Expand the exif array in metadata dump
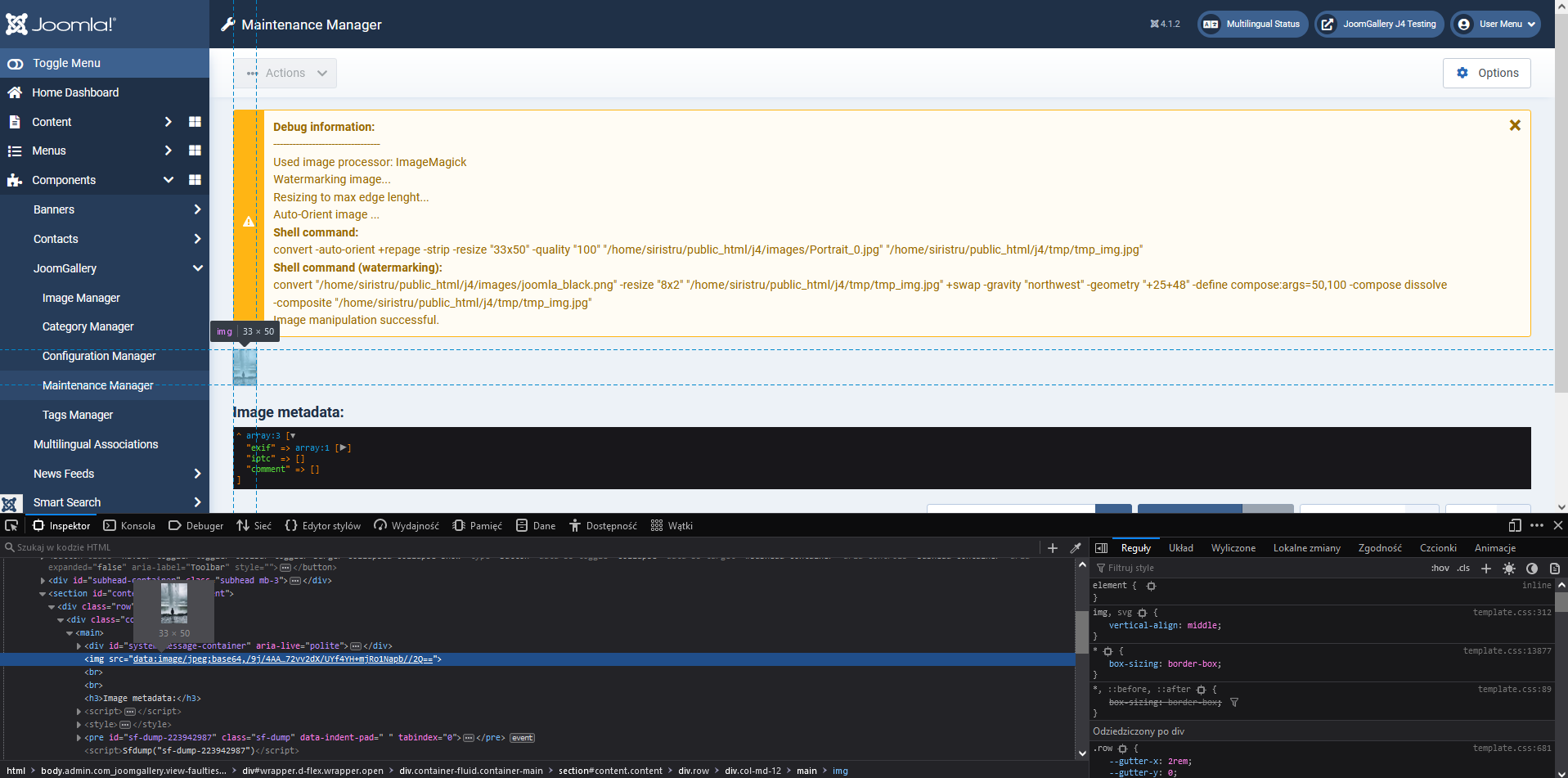Viewport: 1568px width, 778px height. click(344, 447)
